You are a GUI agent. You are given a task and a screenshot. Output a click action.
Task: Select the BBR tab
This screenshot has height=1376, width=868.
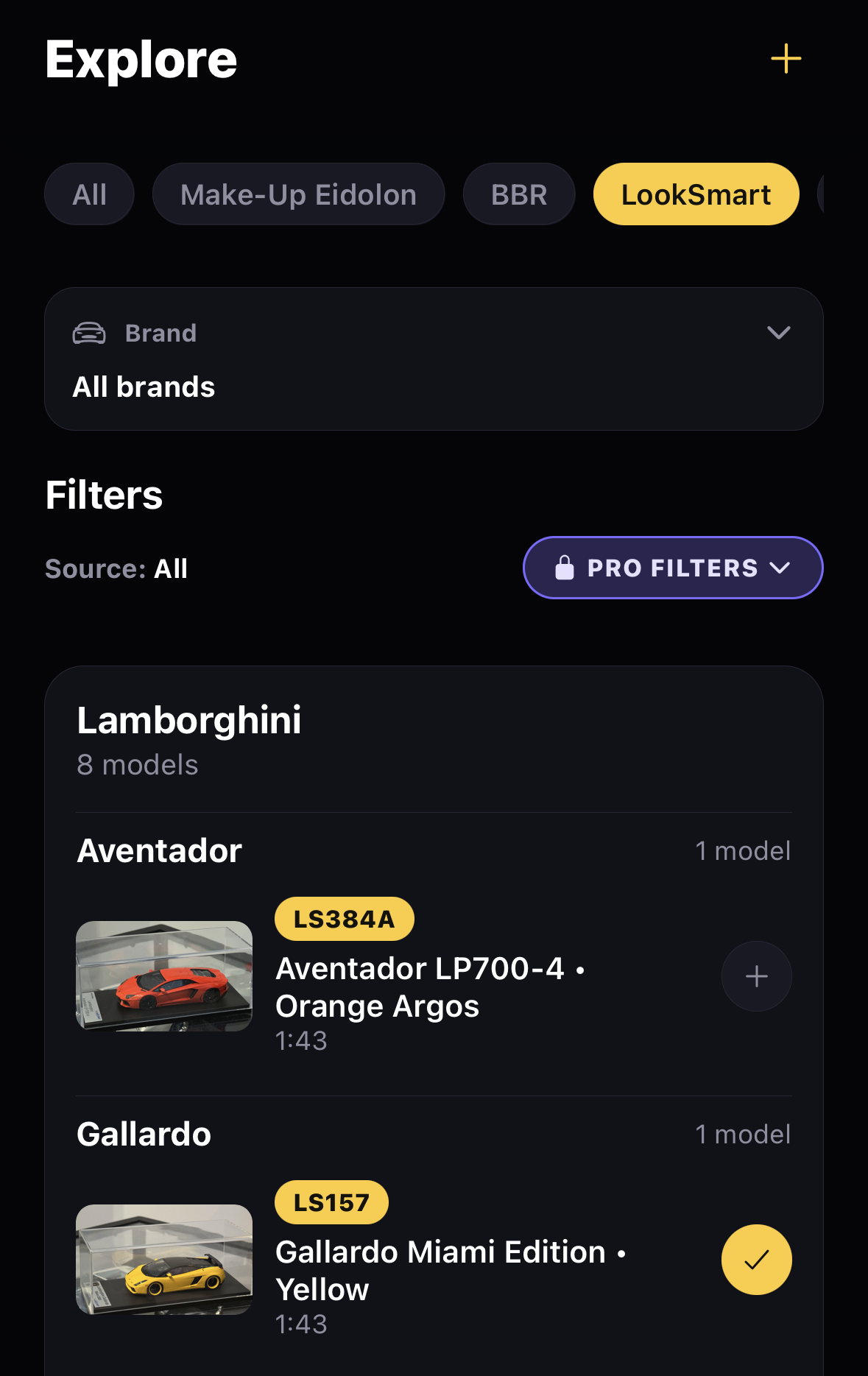click(518, 194)
